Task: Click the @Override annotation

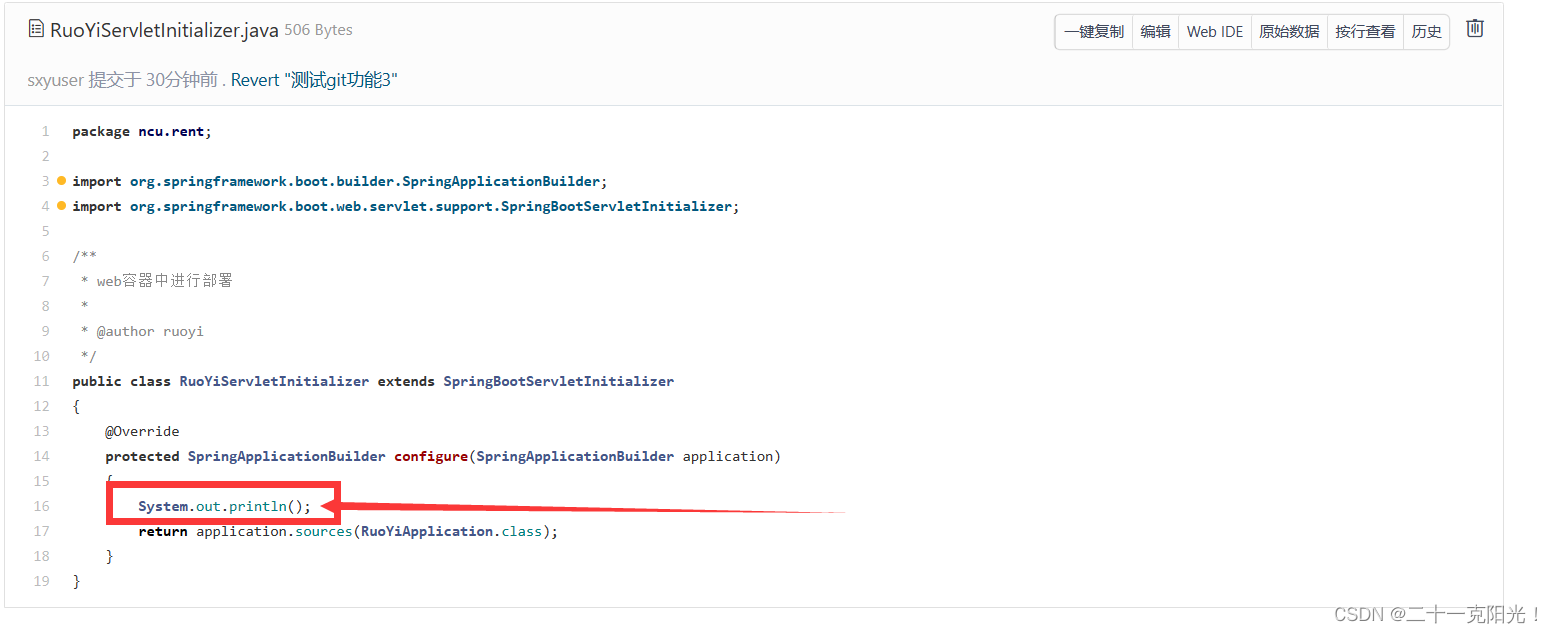Action: (142, 431)
